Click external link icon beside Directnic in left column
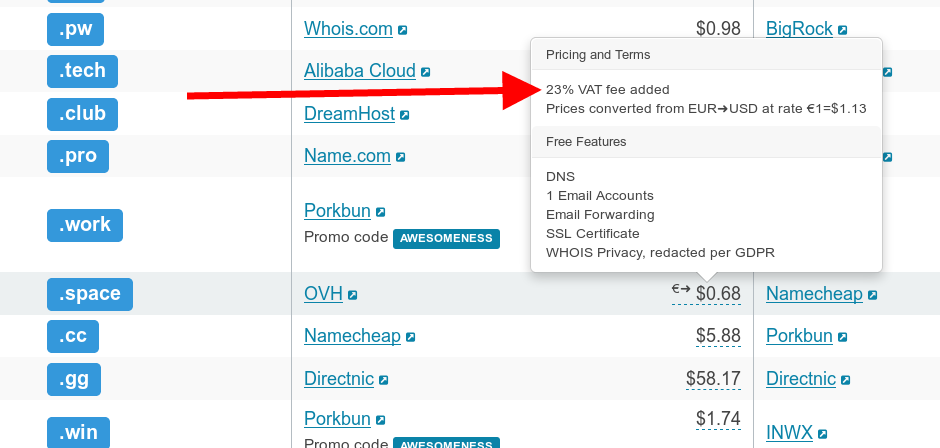 point(383,380)
